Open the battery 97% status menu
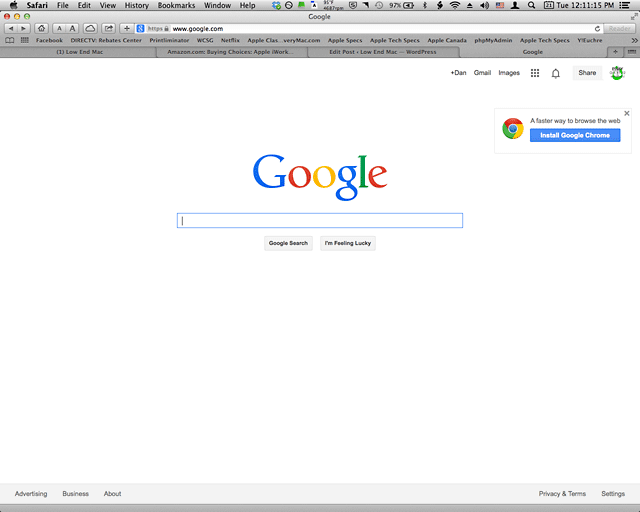 point(401,5)
